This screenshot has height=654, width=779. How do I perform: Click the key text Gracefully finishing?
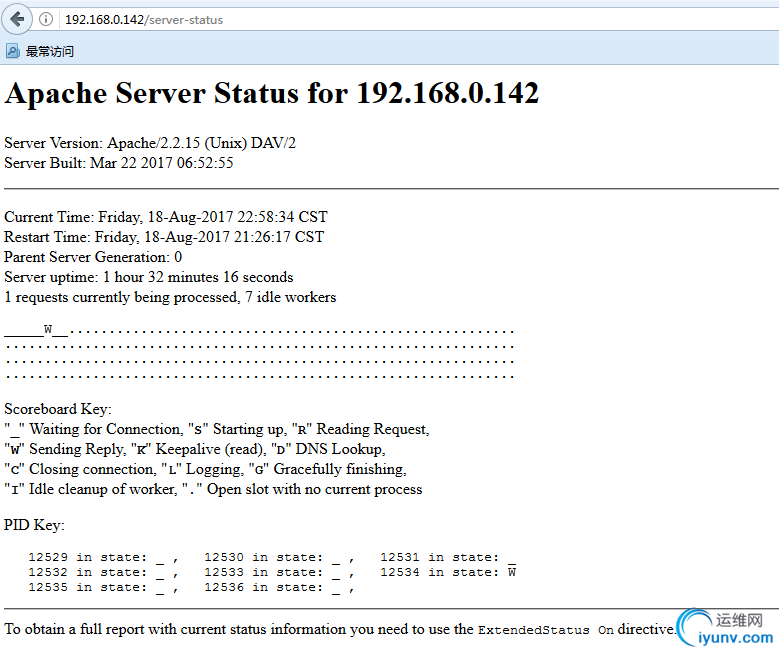point(340,469)
